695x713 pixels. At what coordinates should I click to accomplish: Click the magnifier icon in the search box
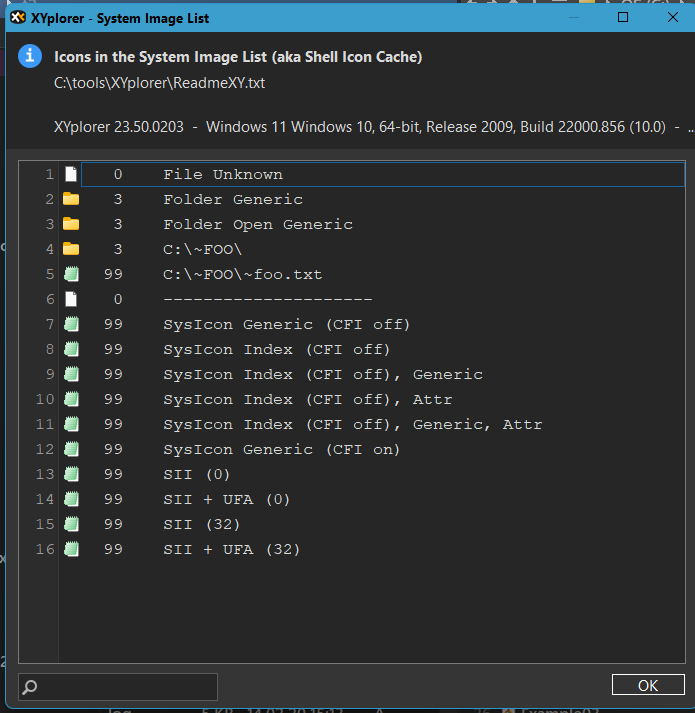click(30, 687)
